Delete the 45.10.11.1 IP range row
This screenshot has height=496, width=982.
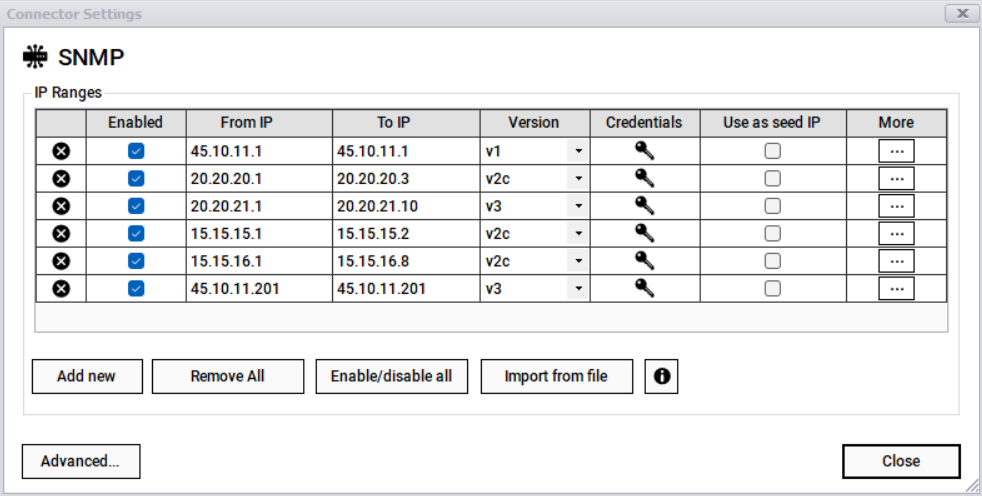tap(60, 152)
